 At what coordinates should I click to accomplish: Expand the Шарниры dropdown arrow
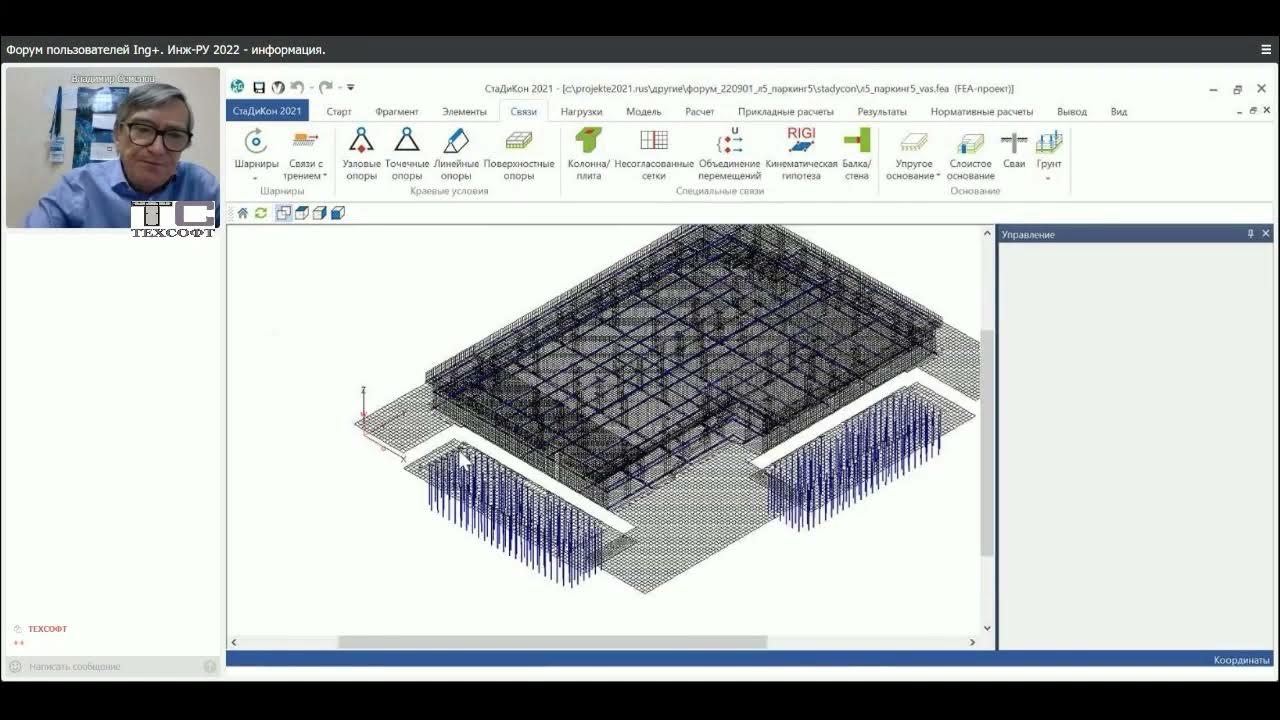(256, 178)
